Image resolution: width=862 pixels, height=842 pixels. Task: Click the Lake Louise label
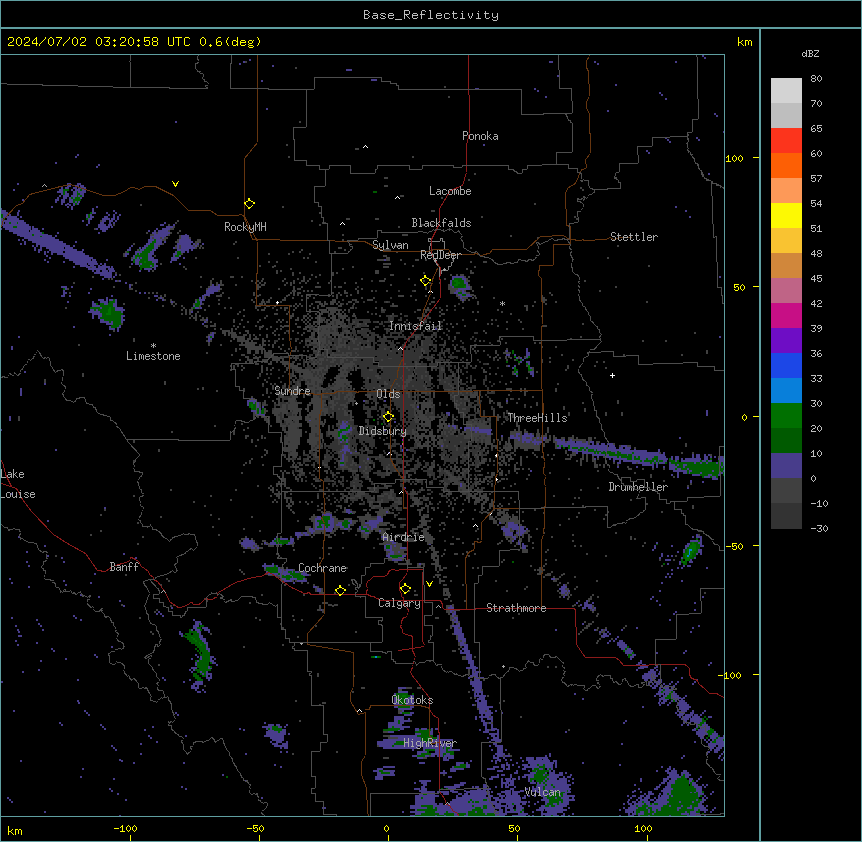(x=18, y=484)
